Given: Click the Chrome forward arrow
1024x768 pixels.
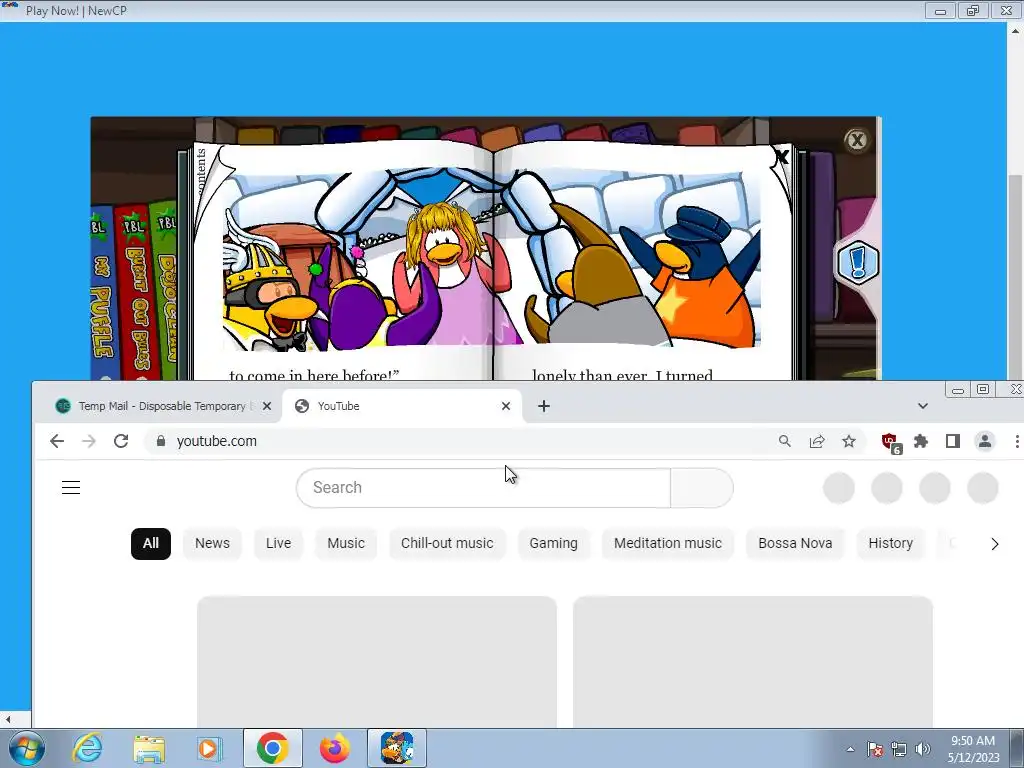Looking at the screenshot, I should [89, 441].
